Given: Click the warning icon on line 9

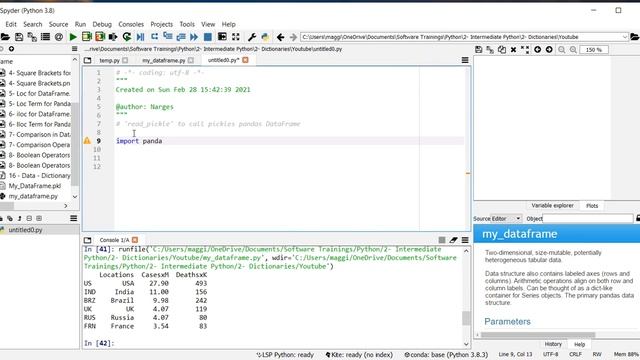Looking at the screenshot, I should click(x=87, y=141).
